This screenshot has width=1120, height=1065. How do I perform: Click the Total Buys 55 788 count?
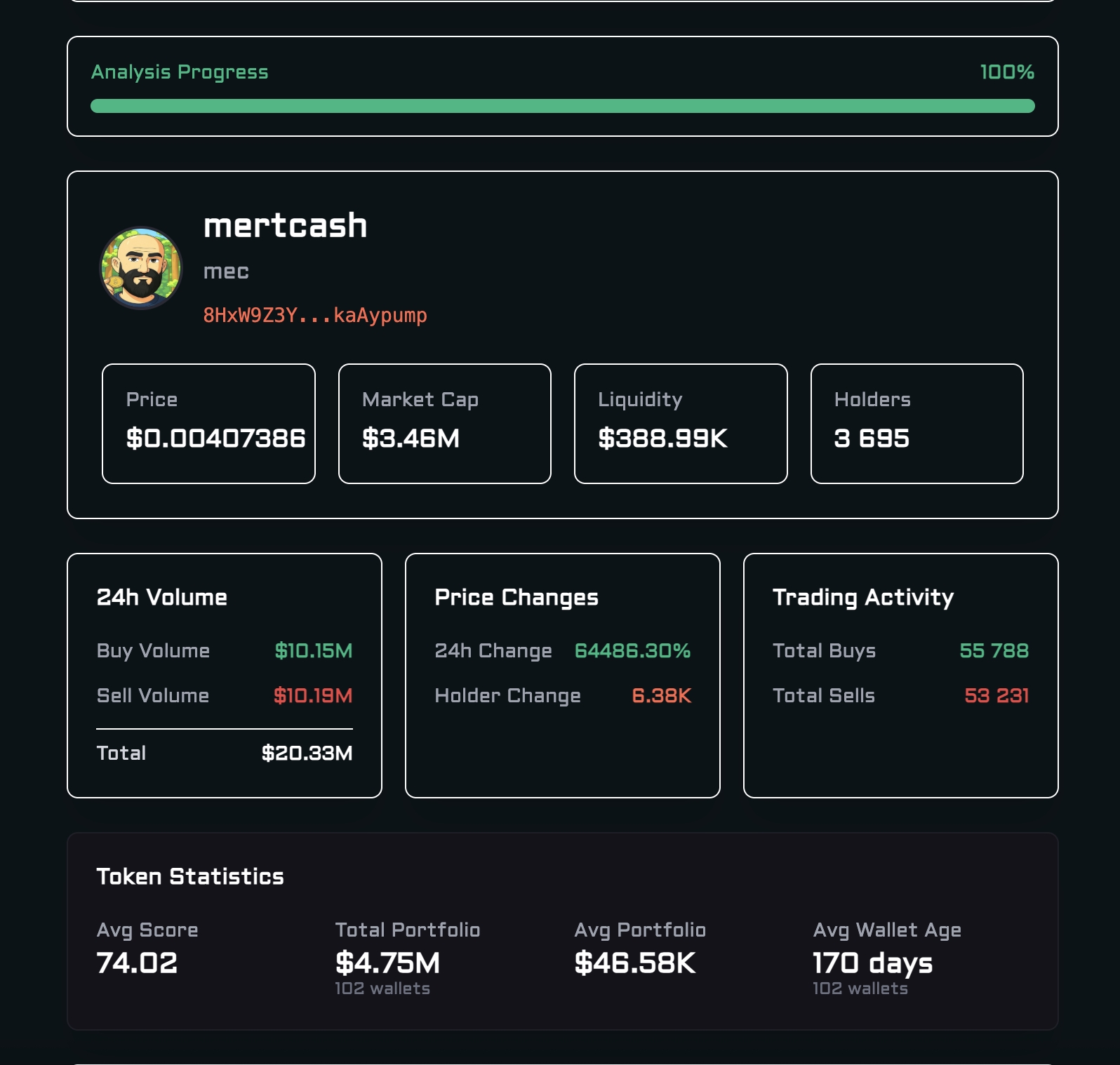pyautogui.click(x=994, y=651)
